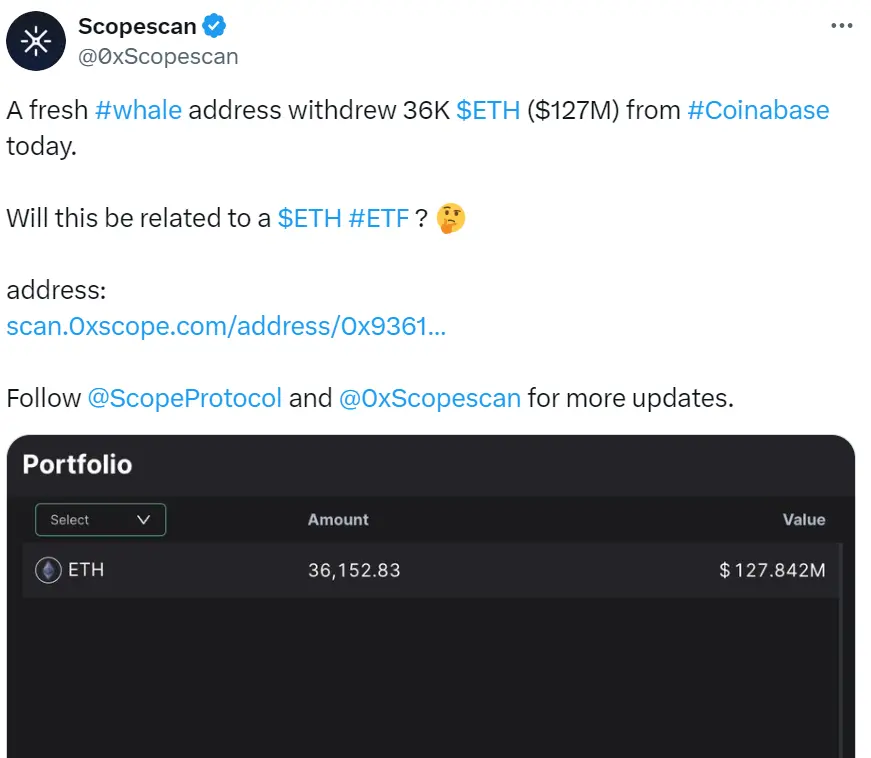Click the dropdown chevron on the Select control

coord(143,520)
